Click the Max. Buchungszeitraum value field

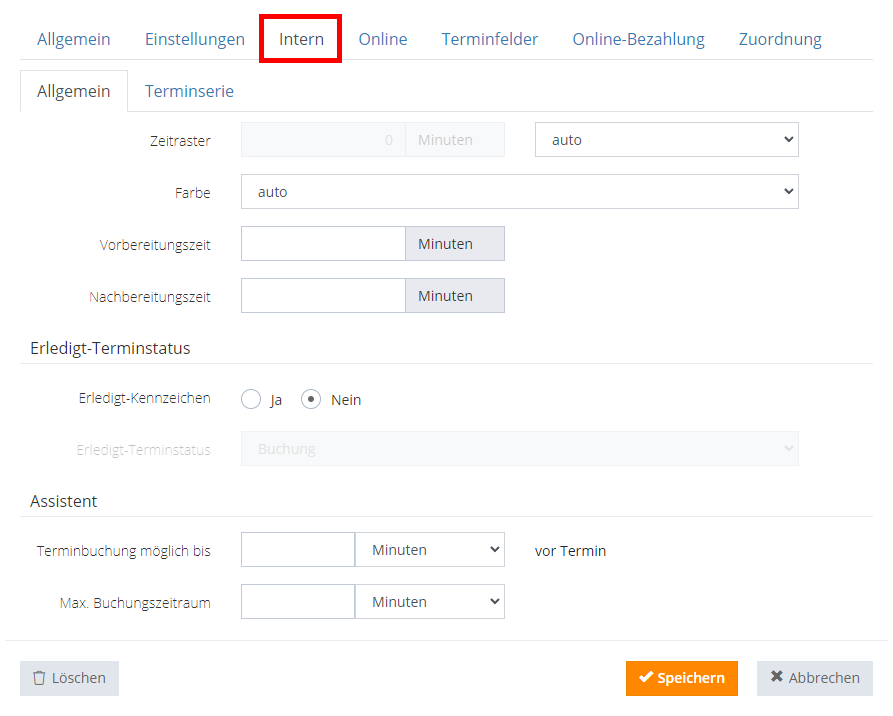(x=298, y=602)
